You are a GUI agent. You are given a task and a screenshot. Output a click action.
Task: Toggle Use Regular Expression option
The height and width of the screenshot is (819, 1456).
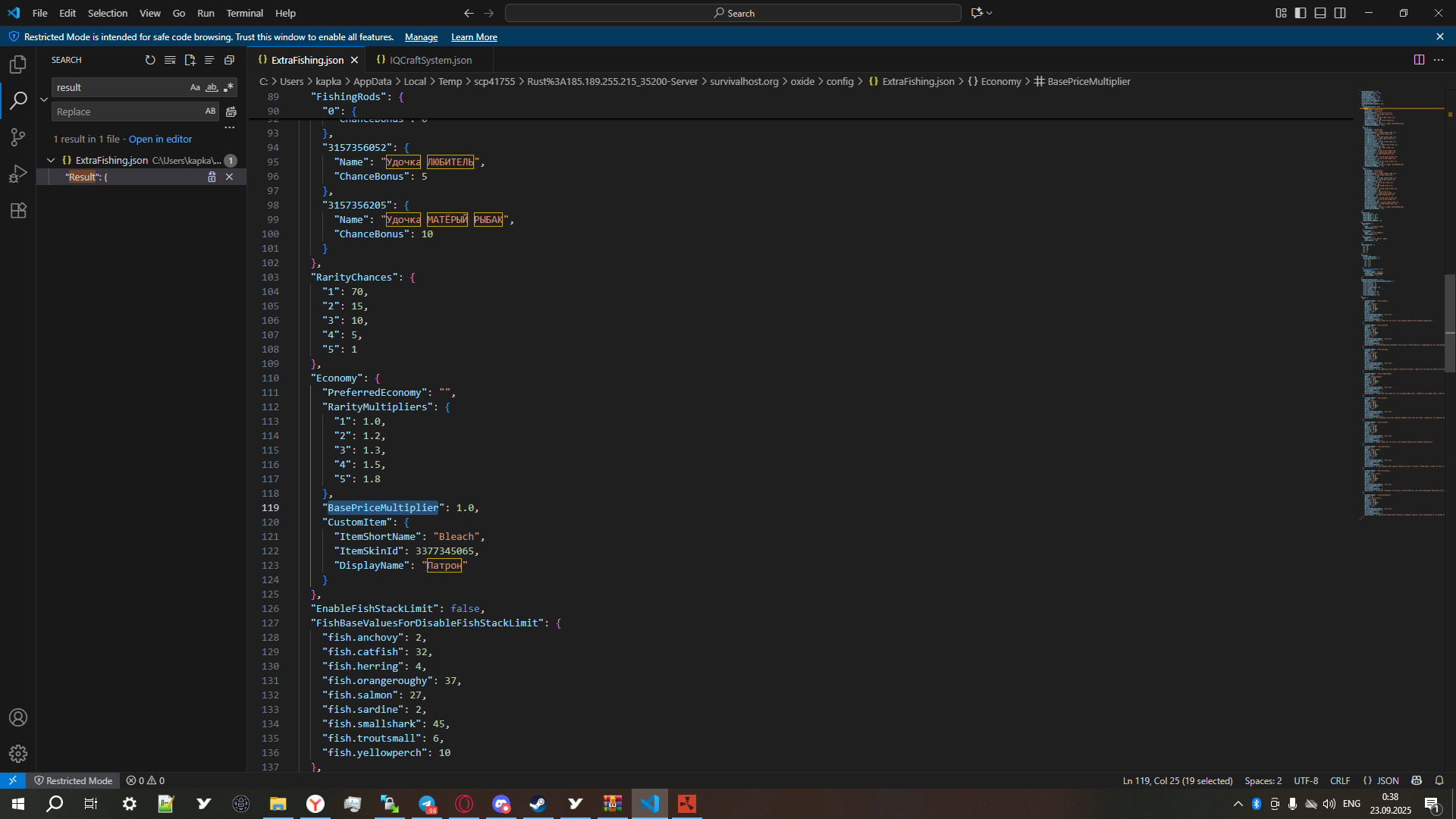(228, 87)
